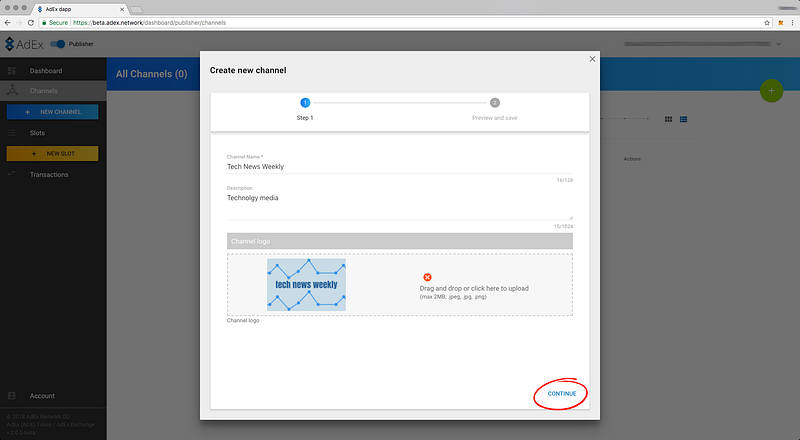Remove uploaded logo with red X icon
Screen dimensions: 800x440
click(428, 277)
